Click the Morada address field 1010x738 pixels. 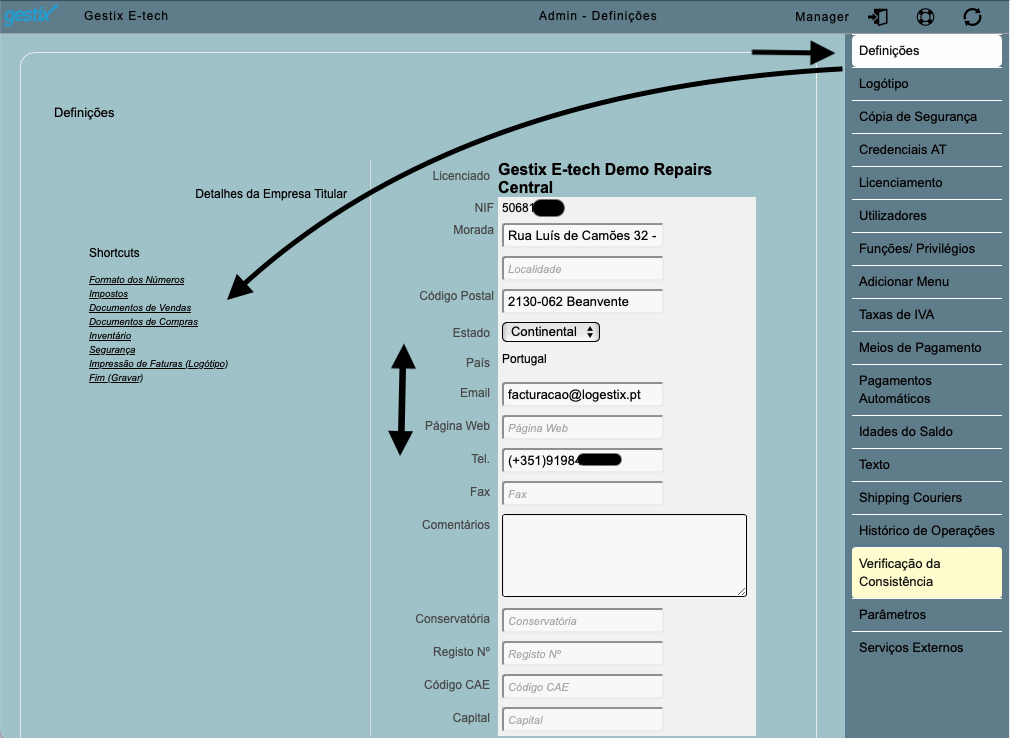tap(582, 236)
